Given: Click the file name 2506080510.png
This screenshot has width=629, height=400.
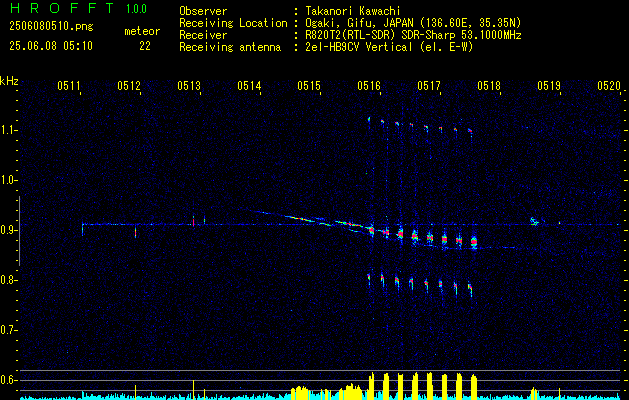Looking at the screenshot, I should pyautogui.click(x=51, y=26).
